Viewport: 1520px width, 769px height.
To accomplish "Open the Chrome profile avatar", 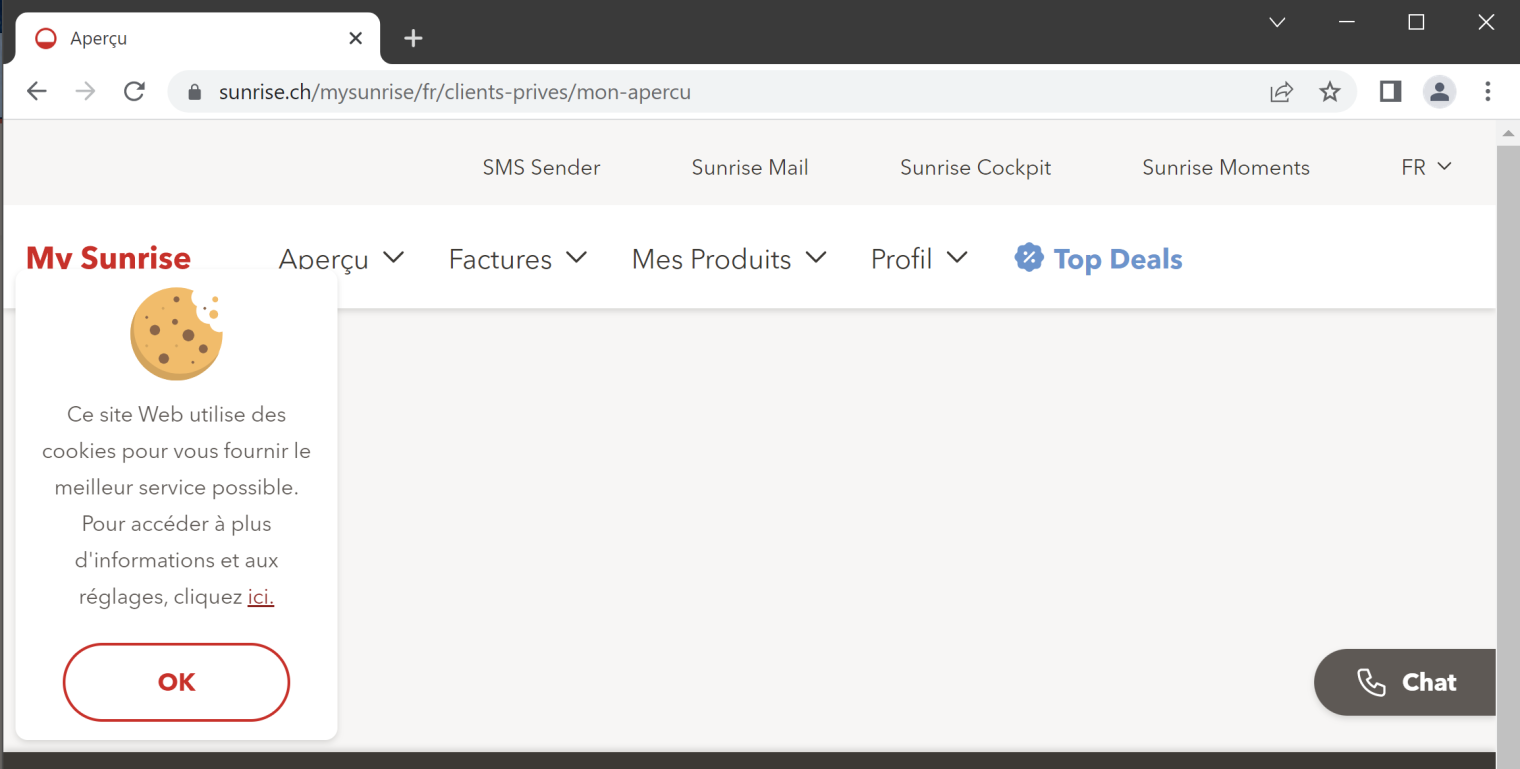I will pyautogui.click(x=1439, y=92).
